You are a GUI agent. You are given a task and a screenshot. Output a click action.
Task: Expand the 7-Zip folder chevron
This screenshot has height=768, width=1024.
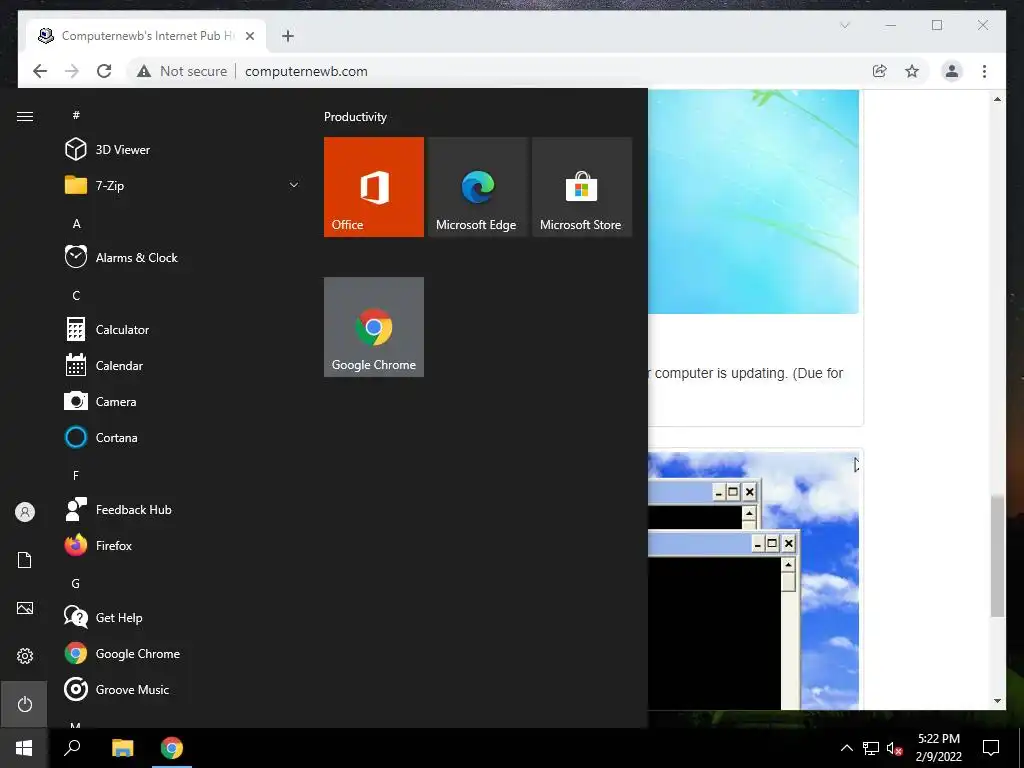(x=294, y=185)
